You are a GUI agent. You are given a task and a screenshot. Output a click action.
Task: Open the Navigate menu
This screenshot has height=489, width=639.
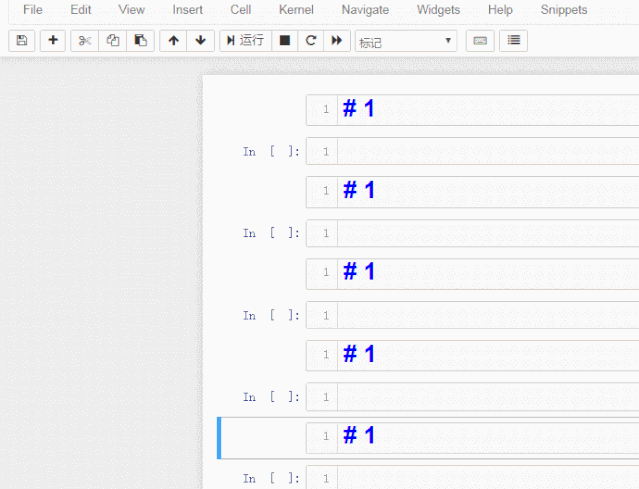click(x=365, y=10)
